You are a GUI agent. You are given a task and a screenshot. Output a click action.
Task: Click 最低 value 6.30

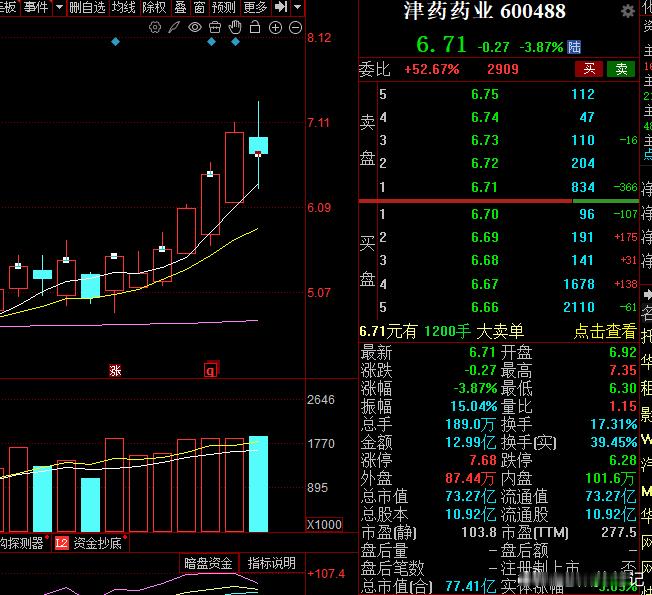623,388
